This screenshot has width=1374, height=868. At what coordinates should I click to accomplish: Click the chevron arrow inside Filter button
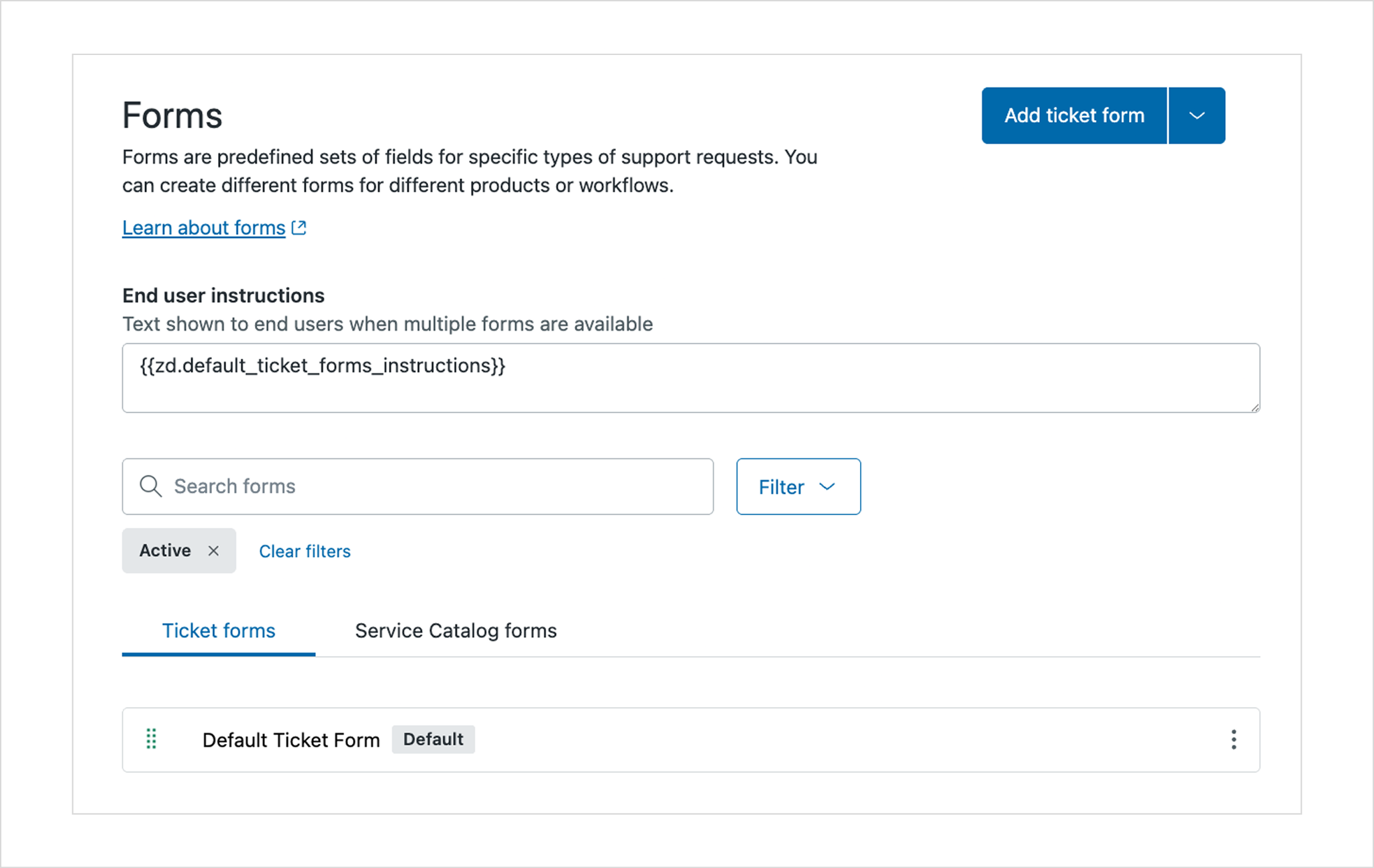827,487
